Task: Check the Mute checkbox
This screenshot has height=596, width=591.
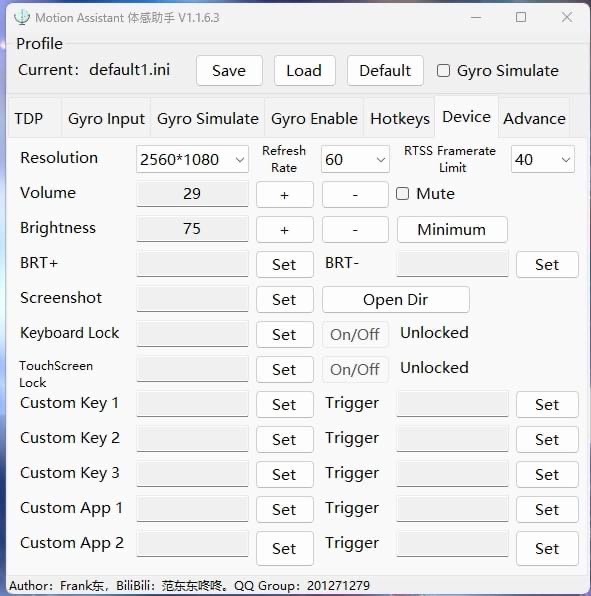Action: 402,193
